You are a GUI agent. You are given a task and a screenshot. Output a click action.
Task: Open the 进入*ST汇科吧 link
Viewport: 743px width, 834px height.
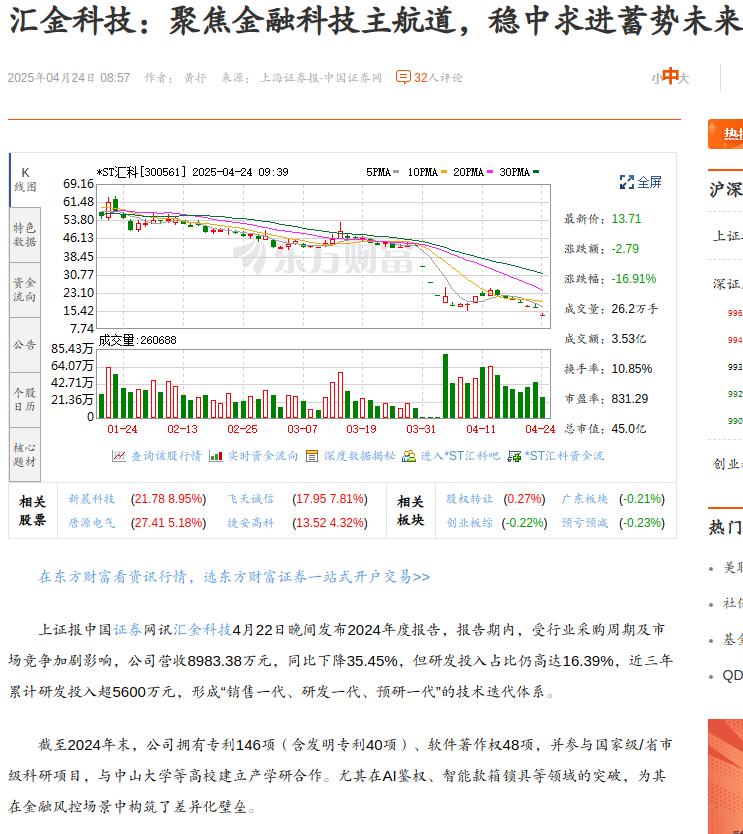coord(460,456)
